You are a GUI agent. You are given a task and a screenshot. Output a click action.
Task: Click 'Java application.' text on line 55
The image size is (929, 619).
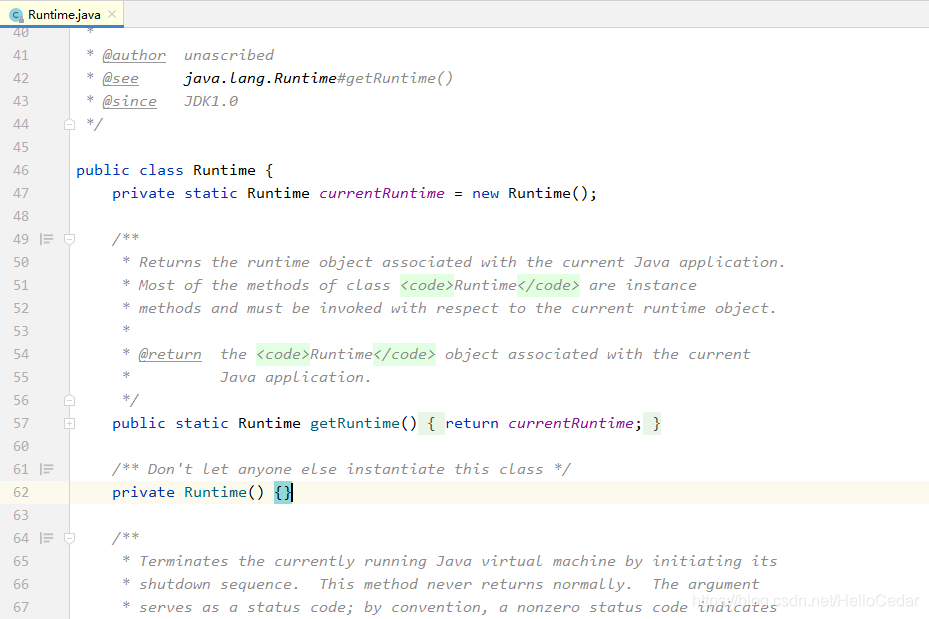tap(295, 377)
